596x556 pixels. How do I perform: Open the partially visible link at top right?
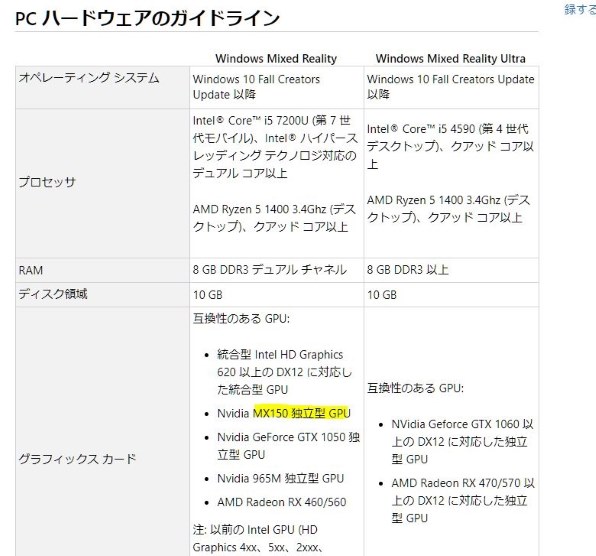click(x=580, y=10)
